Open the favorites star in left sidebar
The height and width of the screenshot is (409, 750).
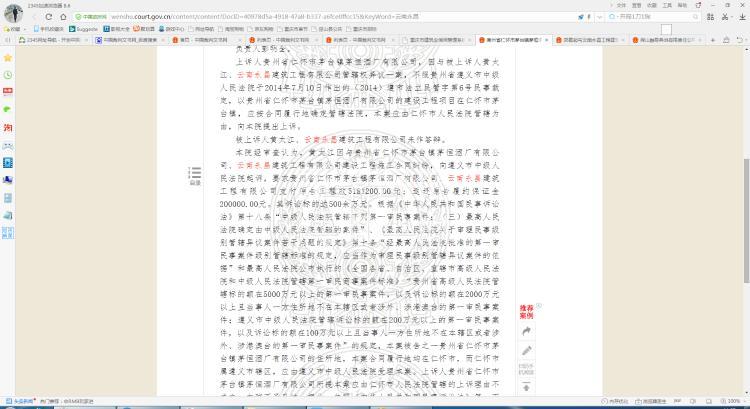[x=8, y=58]
